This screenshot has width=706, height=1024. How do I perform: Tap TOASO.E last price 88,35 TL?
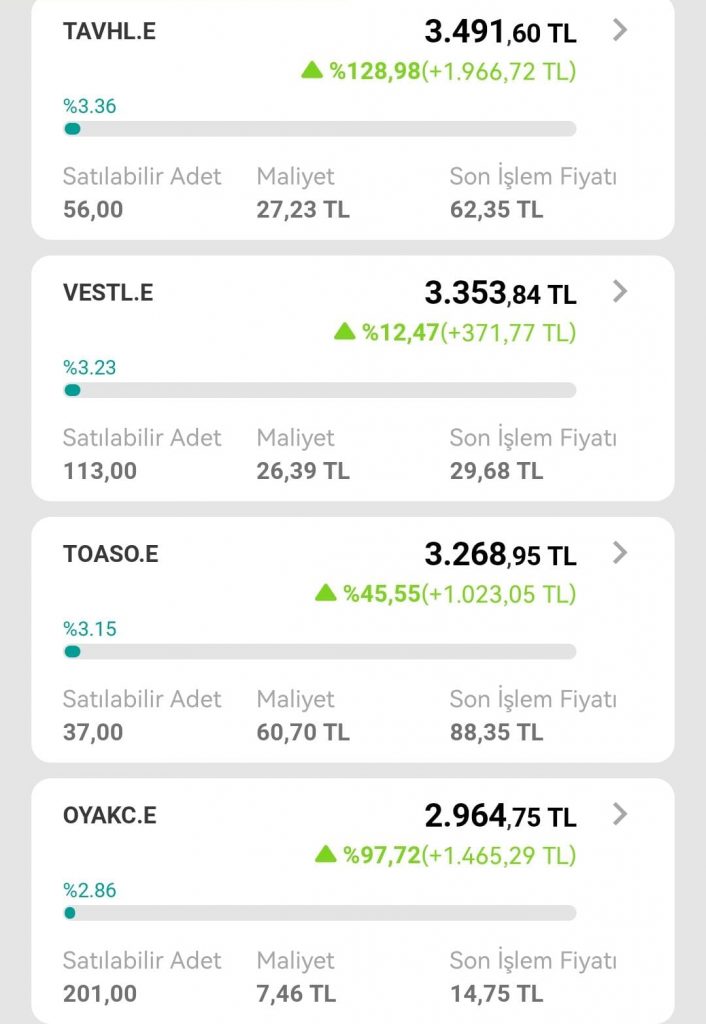496,732
